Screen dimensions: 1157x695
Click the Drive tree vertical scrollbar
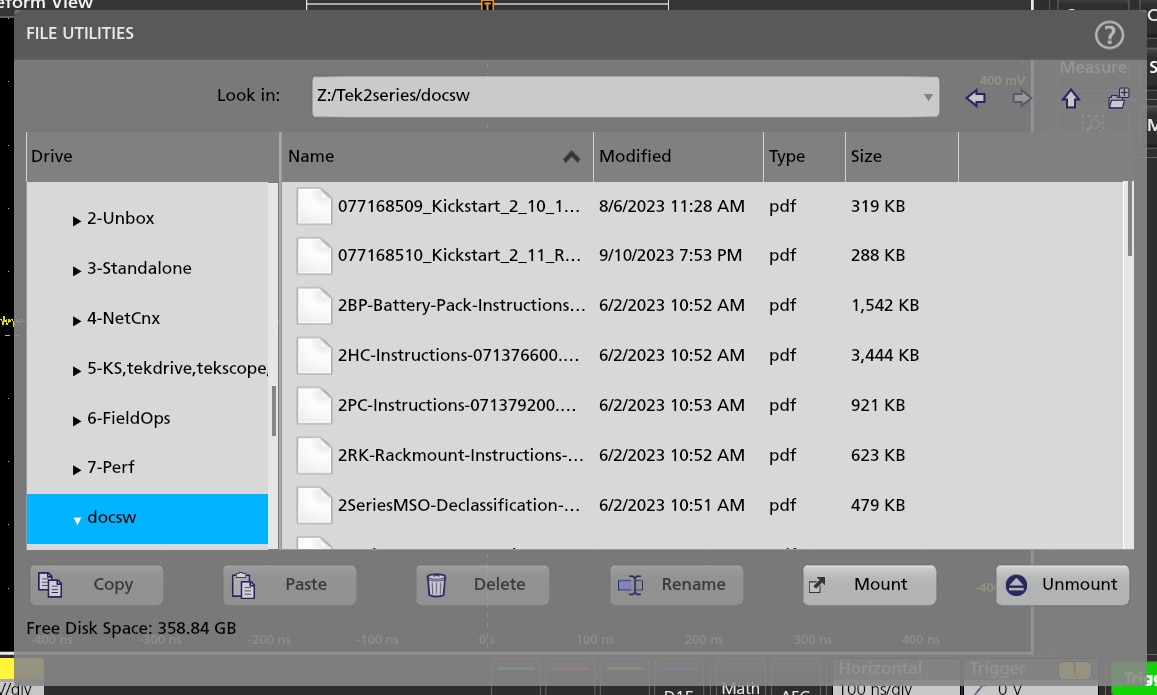pos(274,411)
